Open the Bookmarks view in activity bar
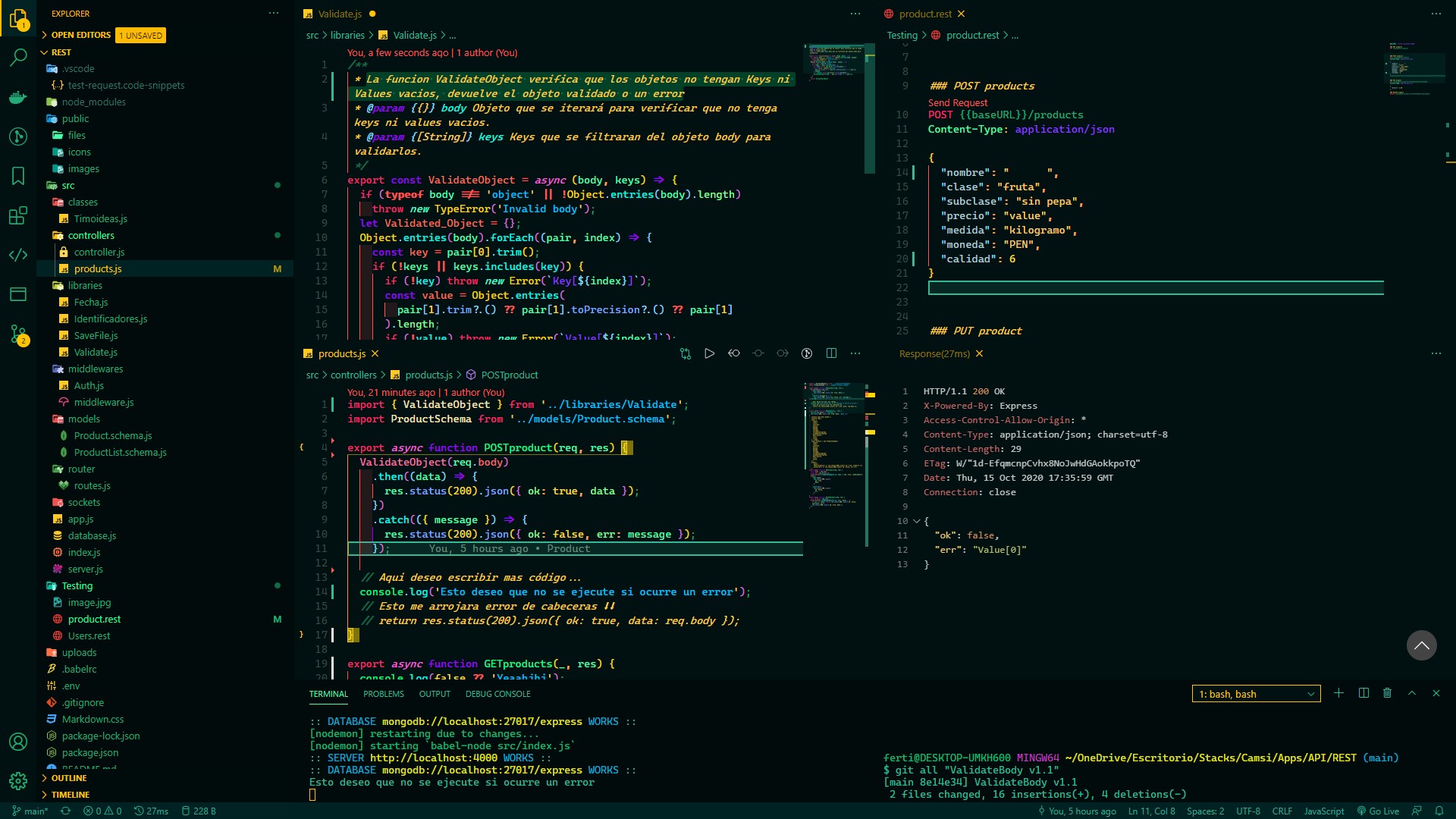The image size is (1456, 819). [x=18, y=176]
